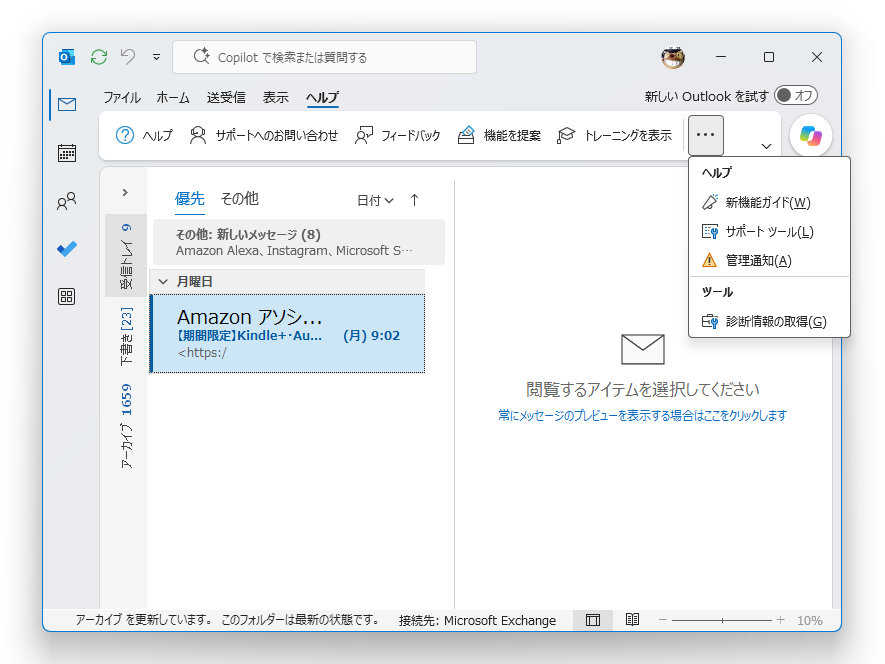The width and height of the screenshot is (885, 664).
Task: Open ribbon display options chevron
Action: [766, 146]
